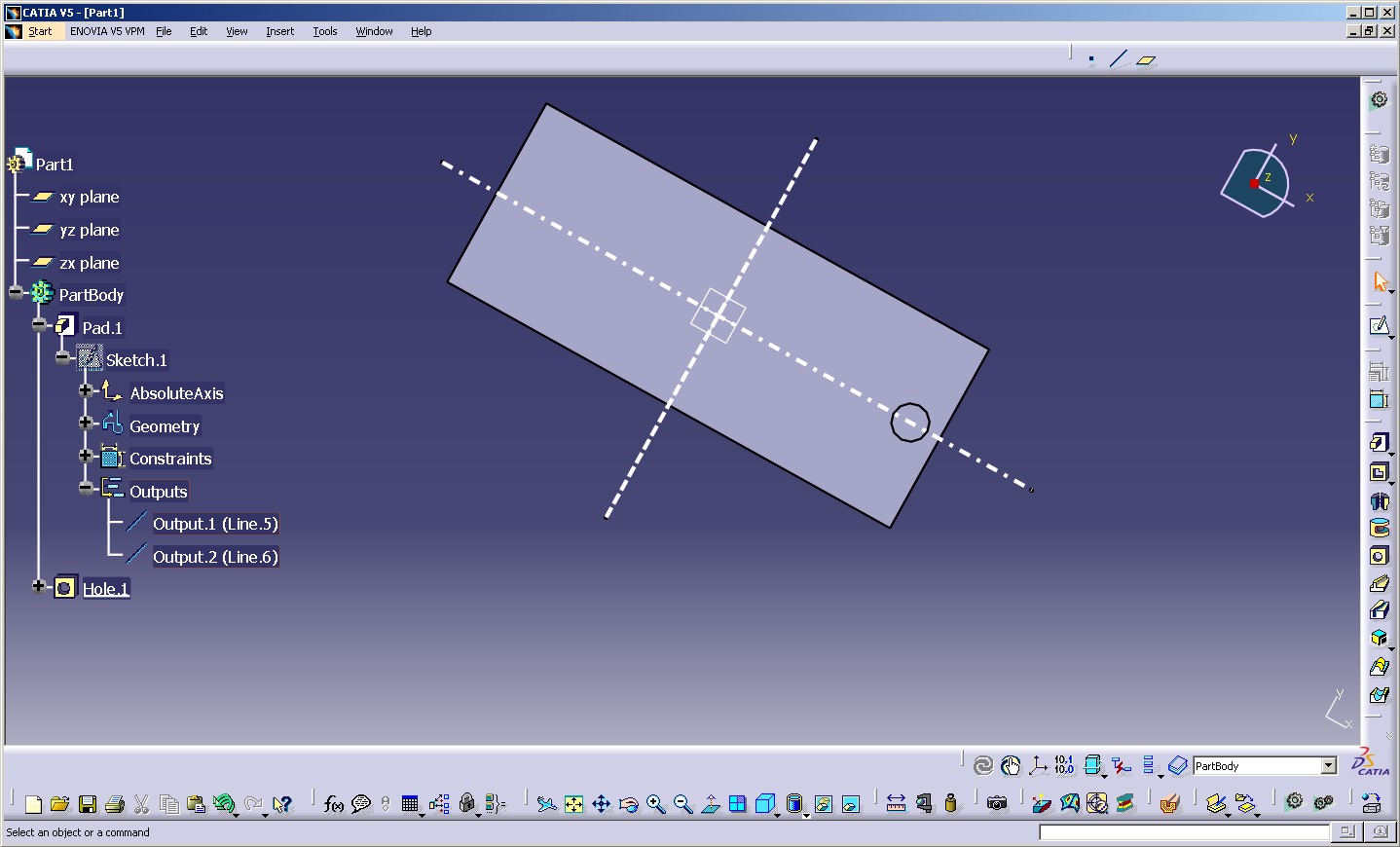Click the Manual Update hand icon
The image size is (1400, 847).
tap(1011, 766)
